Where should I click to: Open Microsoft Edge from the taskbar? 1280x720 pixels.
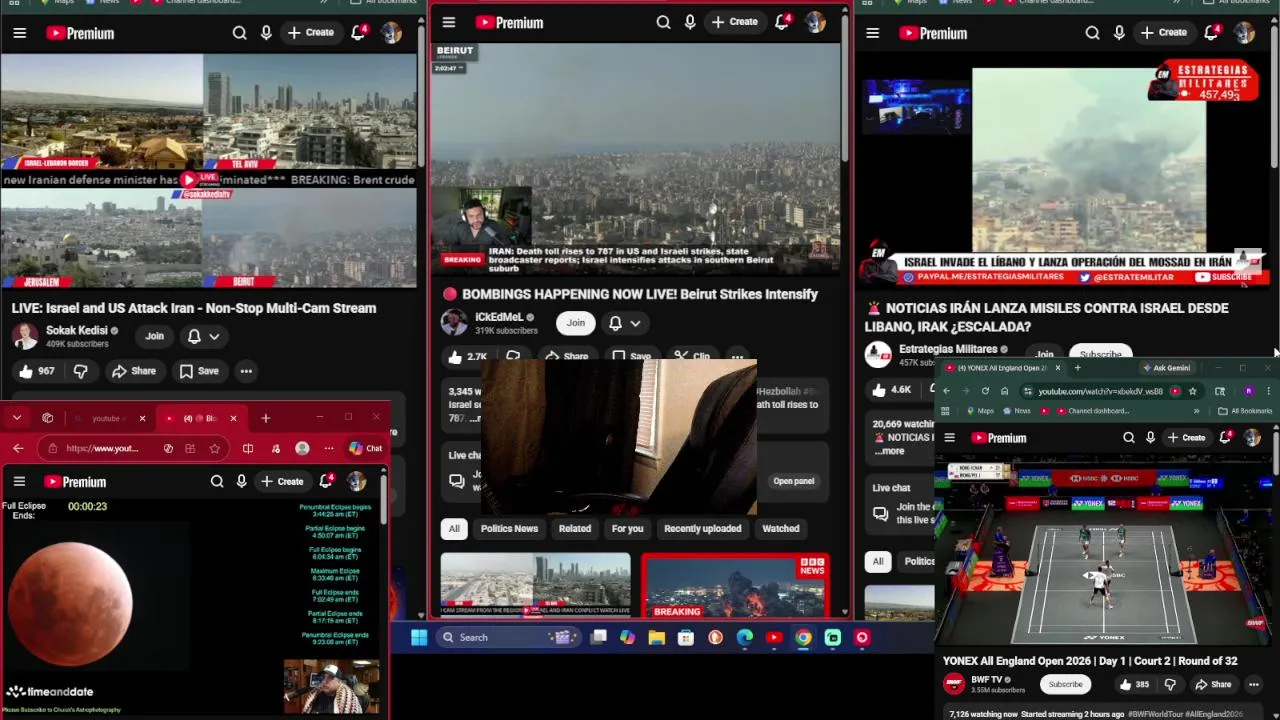(745, 637)
